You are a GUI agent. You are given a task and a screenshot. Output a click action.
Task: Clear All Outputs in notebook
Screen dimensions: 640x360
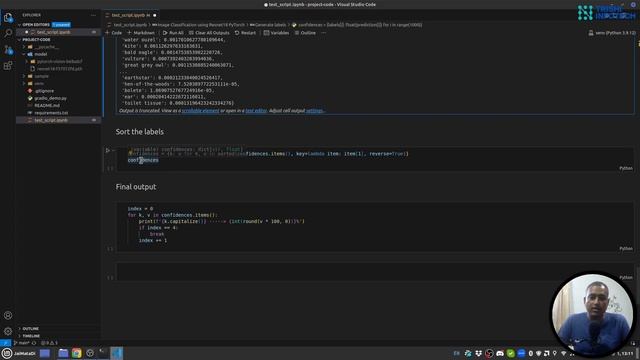coord(209,33)
